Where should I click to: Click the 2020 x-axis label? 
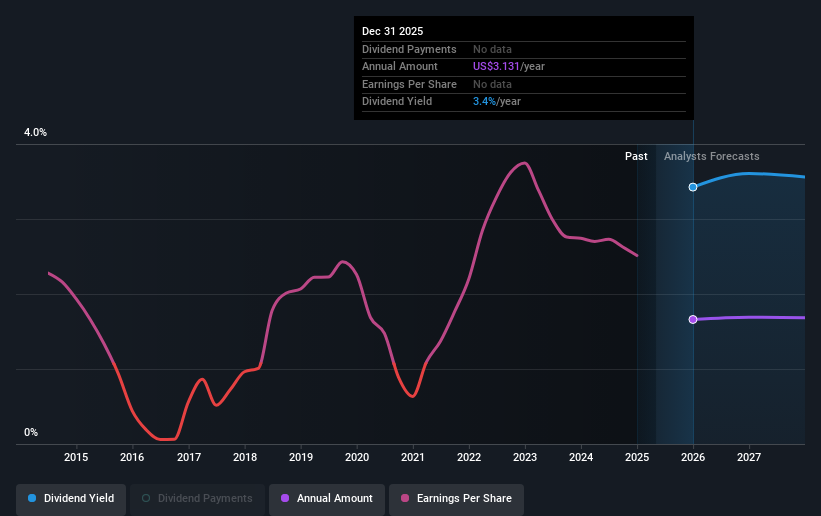[x=357, y=457]
